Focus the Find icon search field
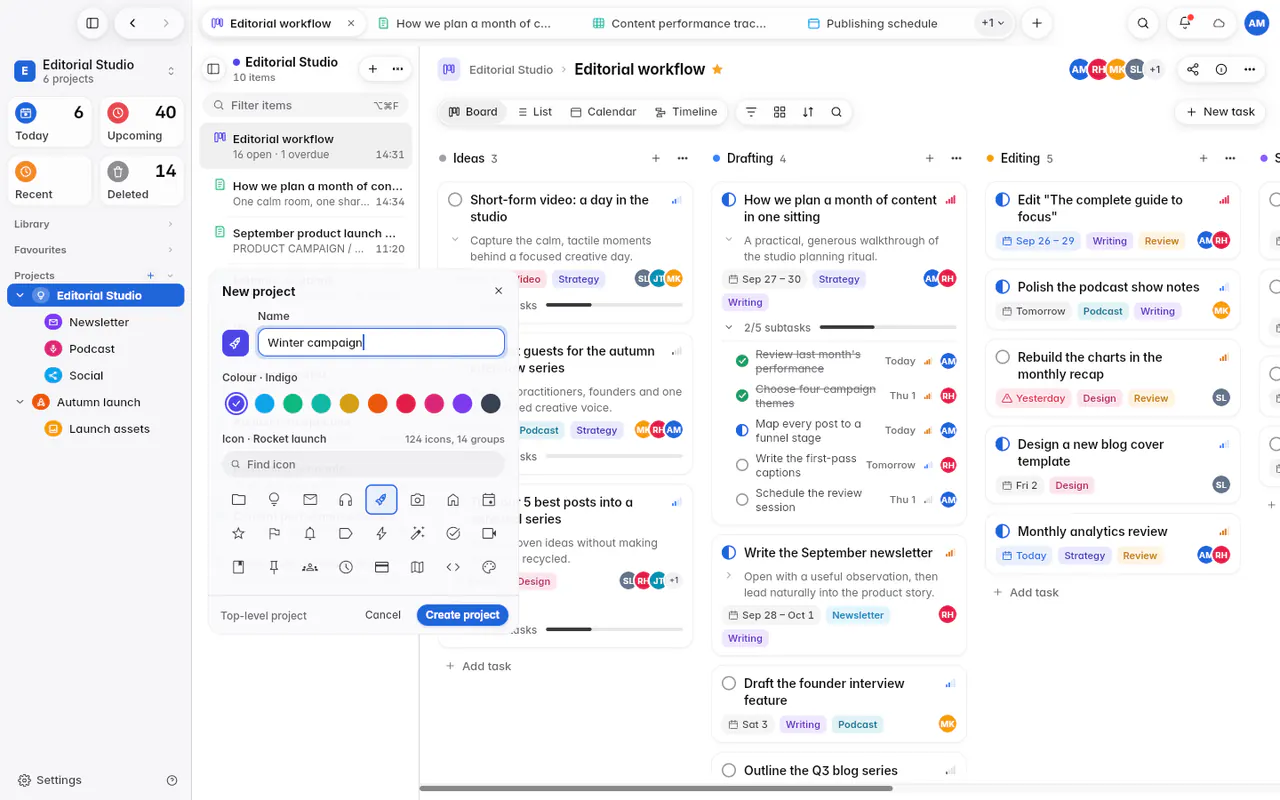Screen dimensions: 1280x800 click(363, 464)
